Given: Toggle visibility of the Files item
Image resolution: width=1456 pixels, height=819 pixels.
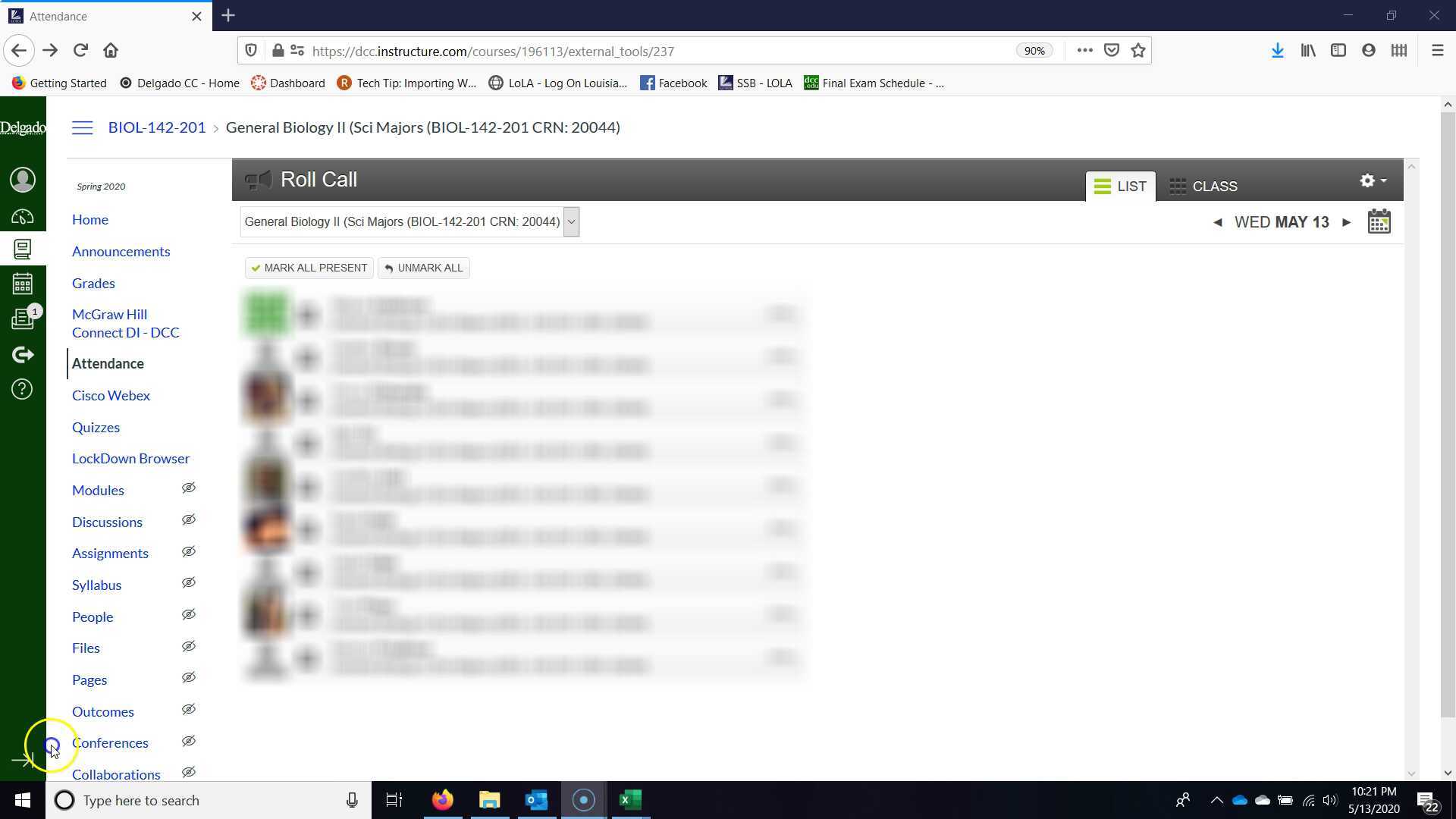Looking at the screenshot, I should 188,645.
